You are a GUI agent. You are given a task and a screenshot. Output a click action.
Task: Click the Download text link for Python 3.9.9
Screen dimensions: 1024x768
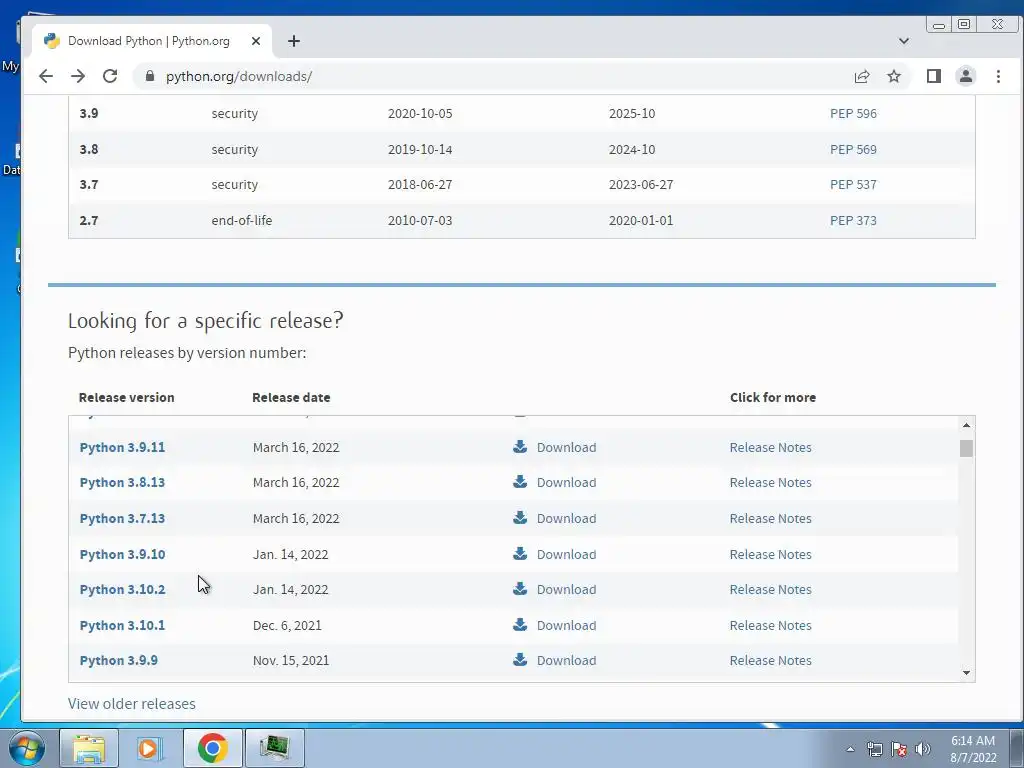pyautogui.click(x=566, y=661)
